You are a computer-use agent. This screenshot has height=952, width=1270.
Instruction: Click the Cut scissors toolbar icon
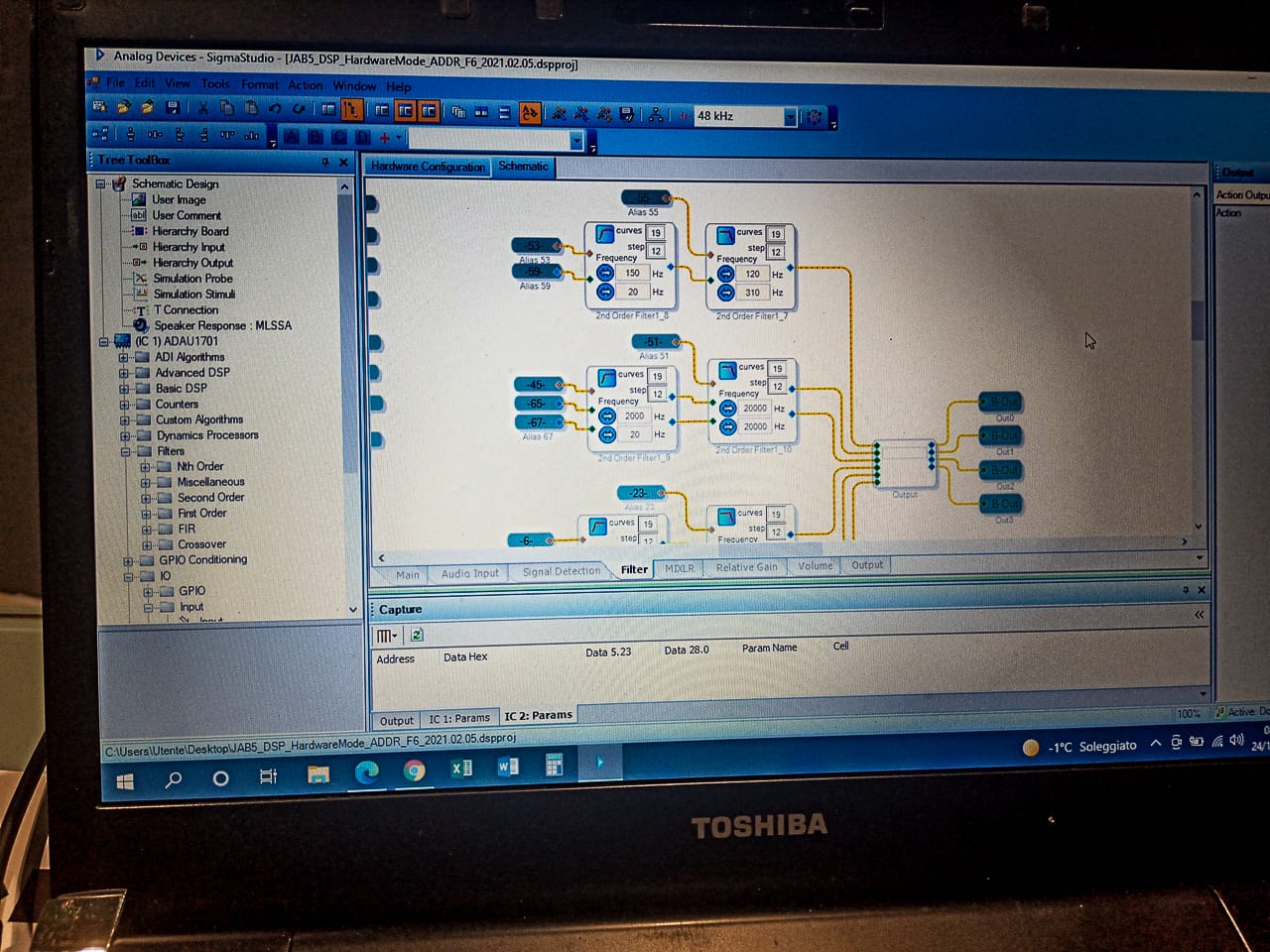coord(203,108)
